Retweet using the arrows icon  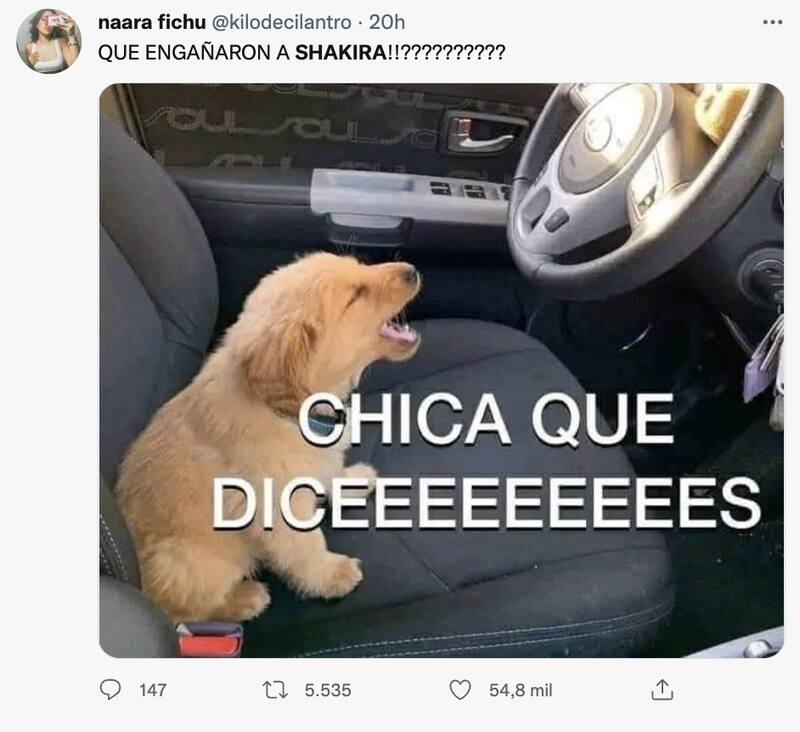click(x=276, y=690)
